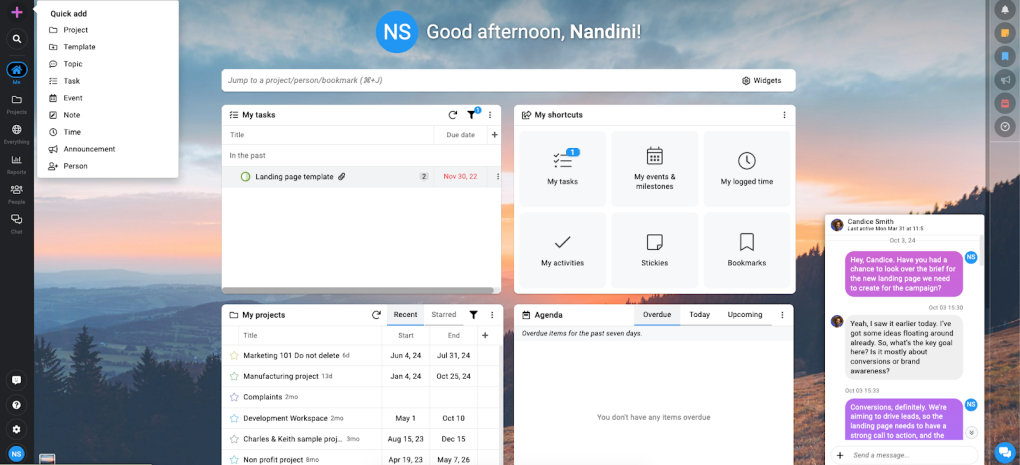Open the People sidebar icon
1020x465 pixels.
pos(17,189)
